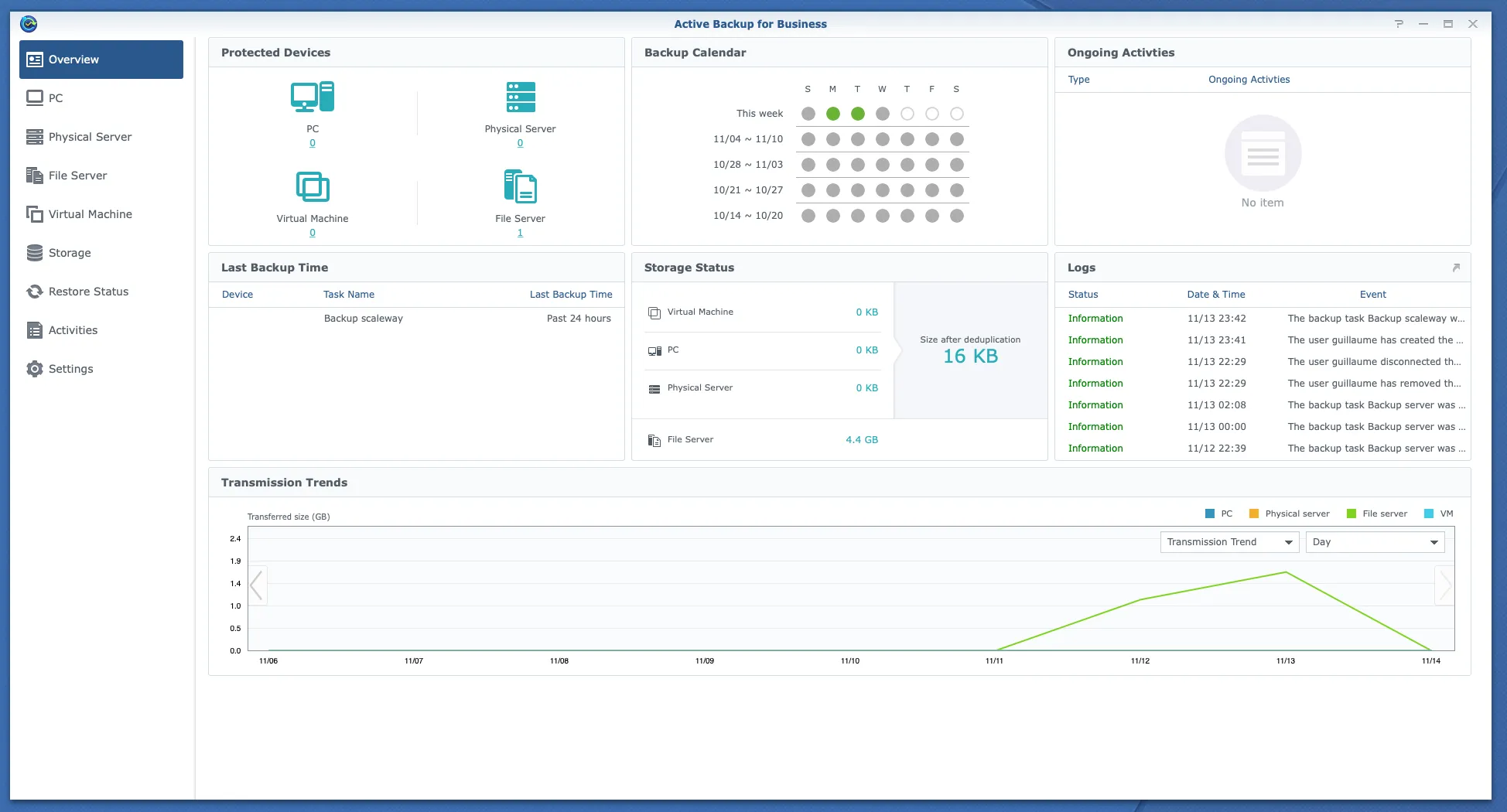Open the Overview section in sidebar
Screen dimensions: 1507x812
[x=101, y=60]
